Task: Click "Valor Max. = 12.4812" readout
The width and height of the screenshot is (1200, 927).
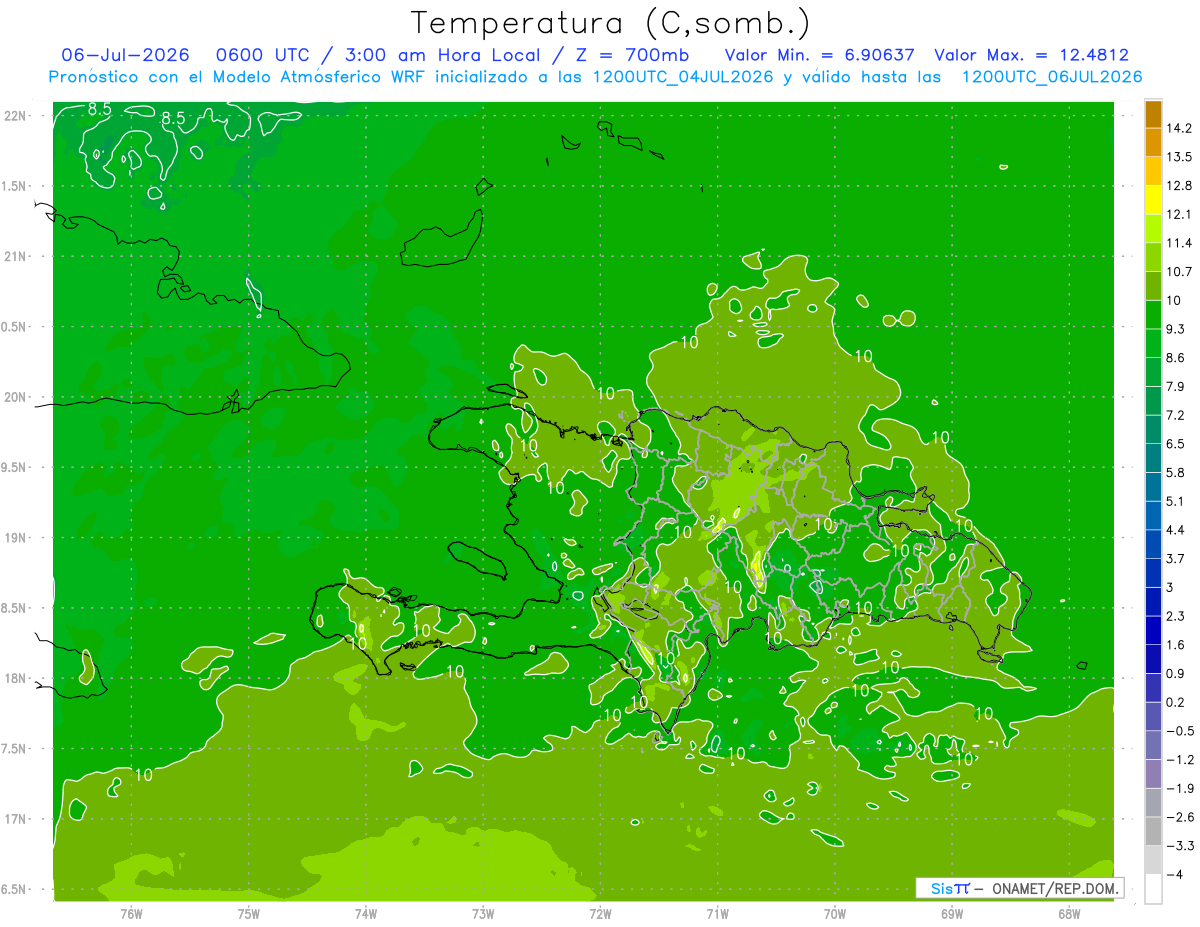Action: coord(1031,55)
